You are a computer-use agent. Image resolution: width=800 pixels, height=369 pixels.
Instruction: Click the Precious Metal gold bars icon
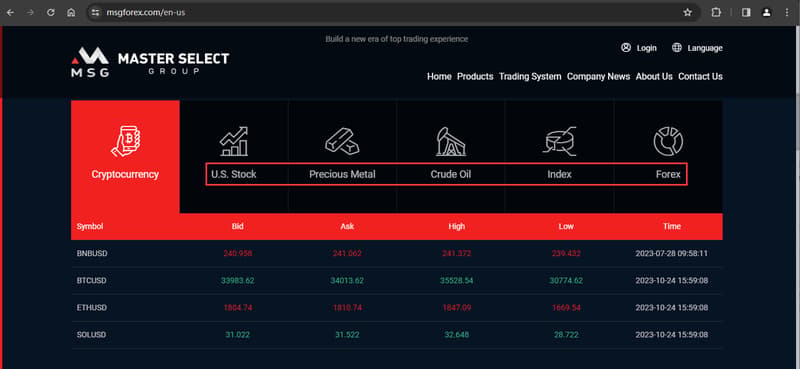coord(342,141)
